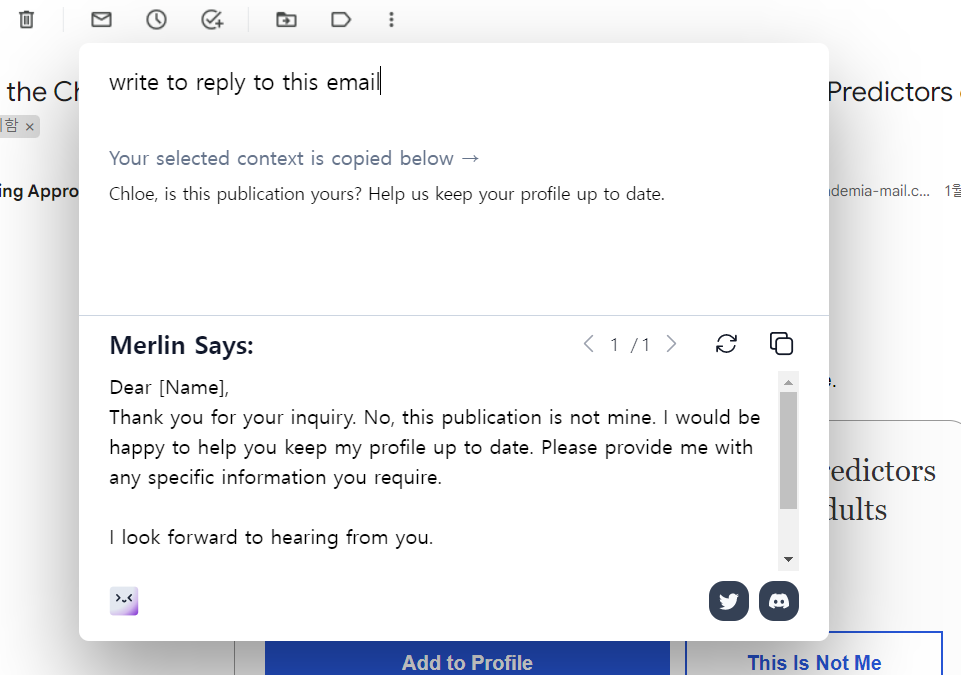Image resolution: width=961 pixels, height=675 pixels.
Task: Open Merlin's Discord link
Action: tap(779, 601)
